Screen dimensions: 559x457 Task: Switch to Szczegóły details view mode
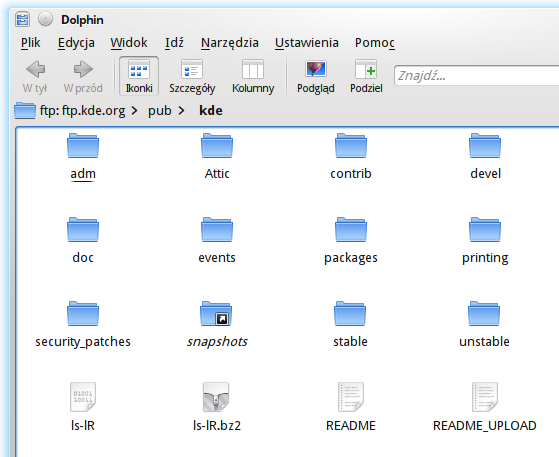(192, 76)
